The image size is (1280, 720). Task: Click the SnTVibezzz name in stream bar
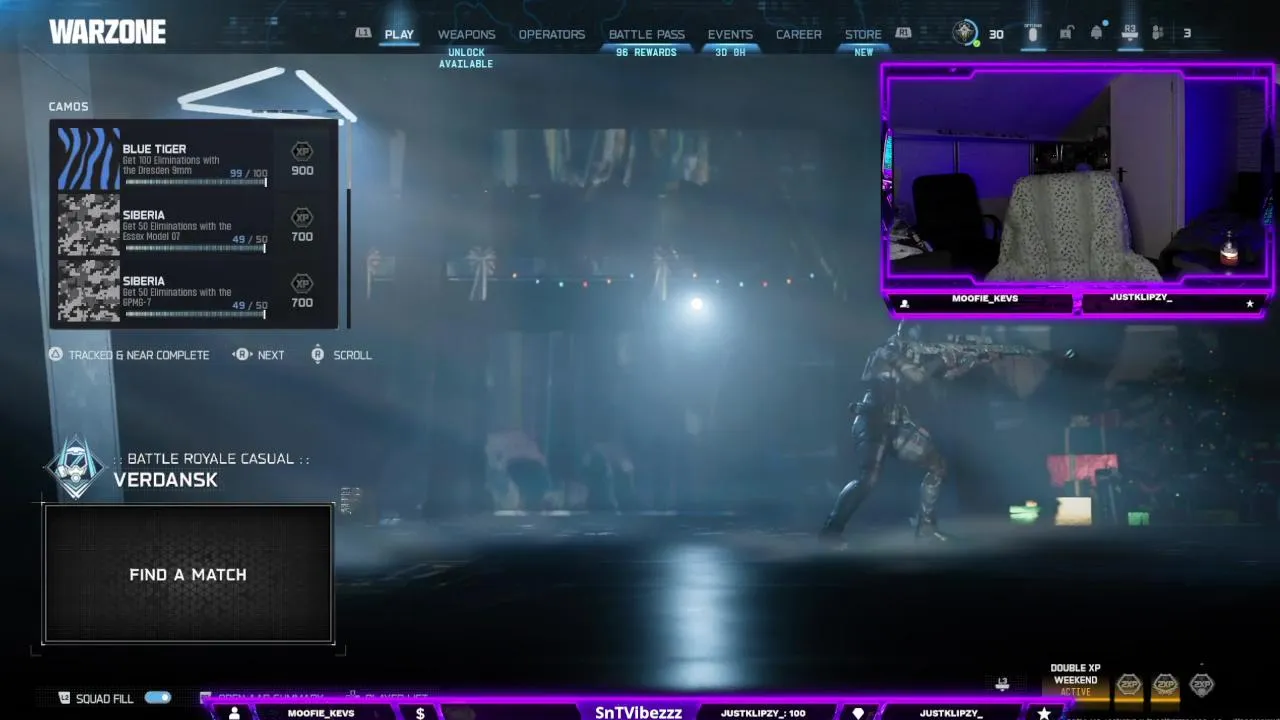point(638,713)
